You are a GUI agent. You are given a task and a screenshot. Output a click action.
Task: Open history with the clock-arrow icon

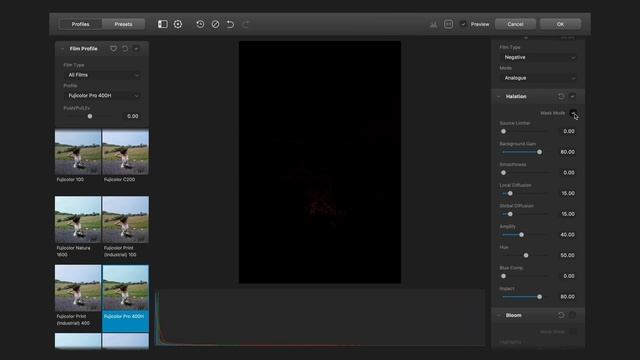(x=200, y=24)
